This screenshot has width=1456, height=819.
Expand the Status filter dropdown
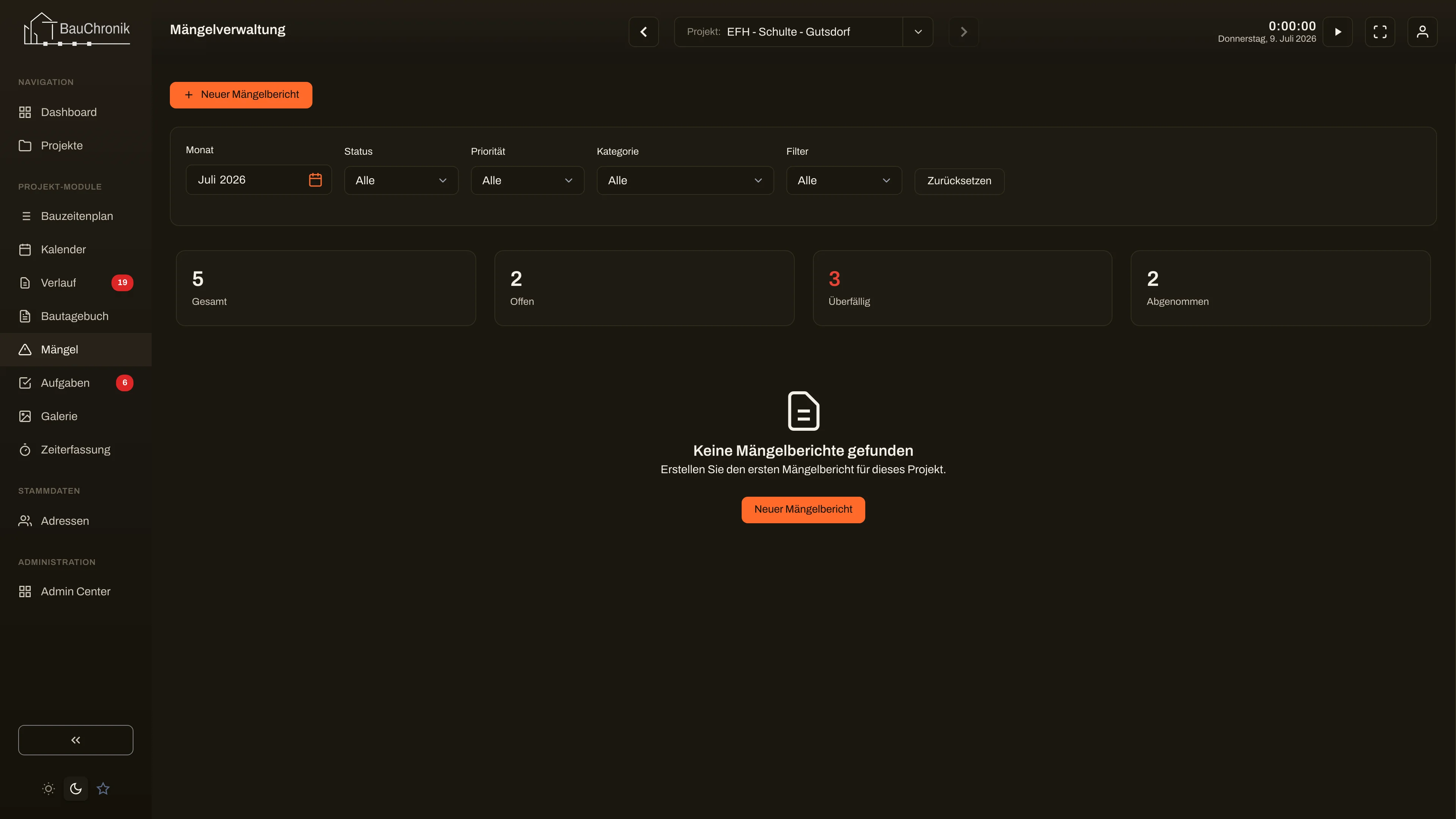(401, 180)
